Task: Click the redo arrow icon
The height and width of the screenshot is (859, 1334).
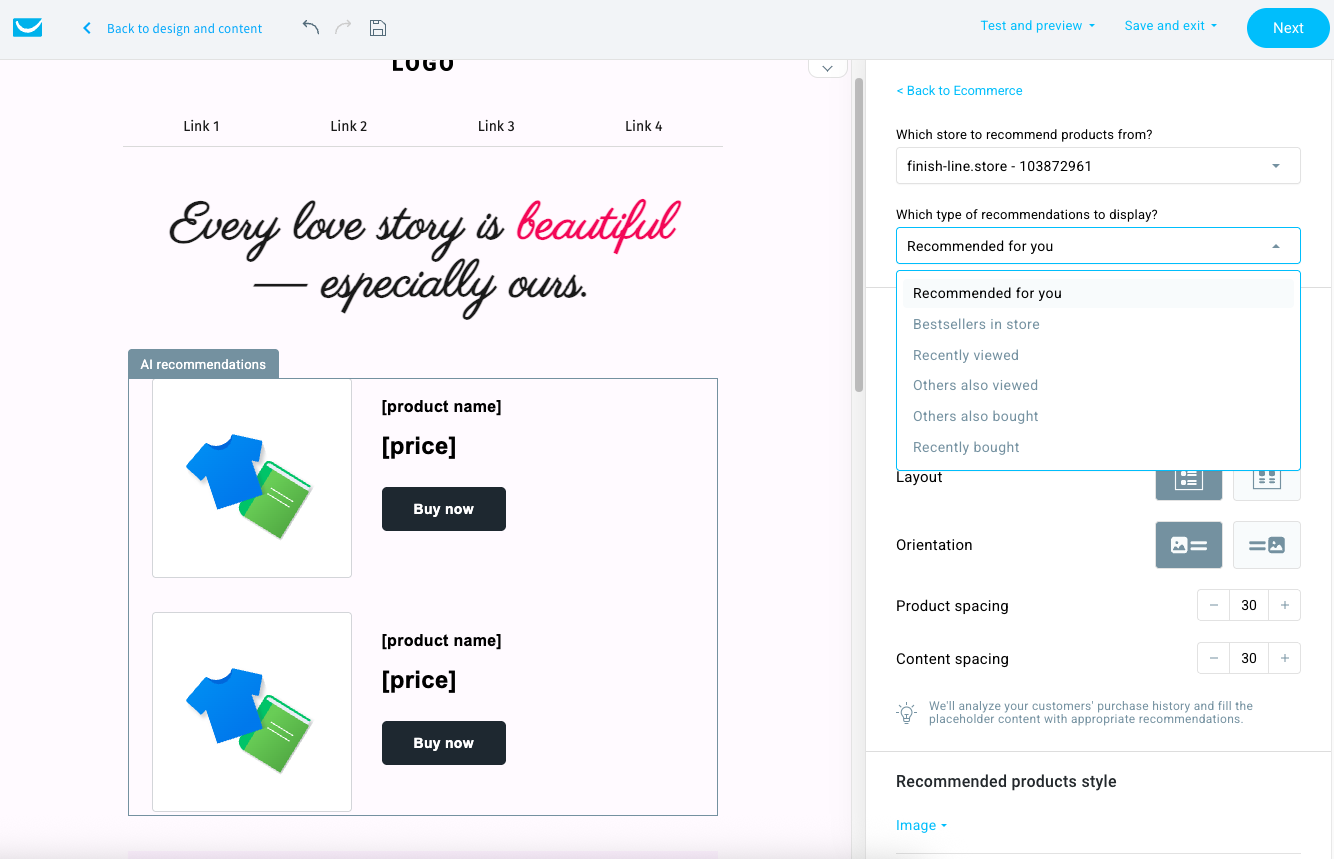Action: 343,28
